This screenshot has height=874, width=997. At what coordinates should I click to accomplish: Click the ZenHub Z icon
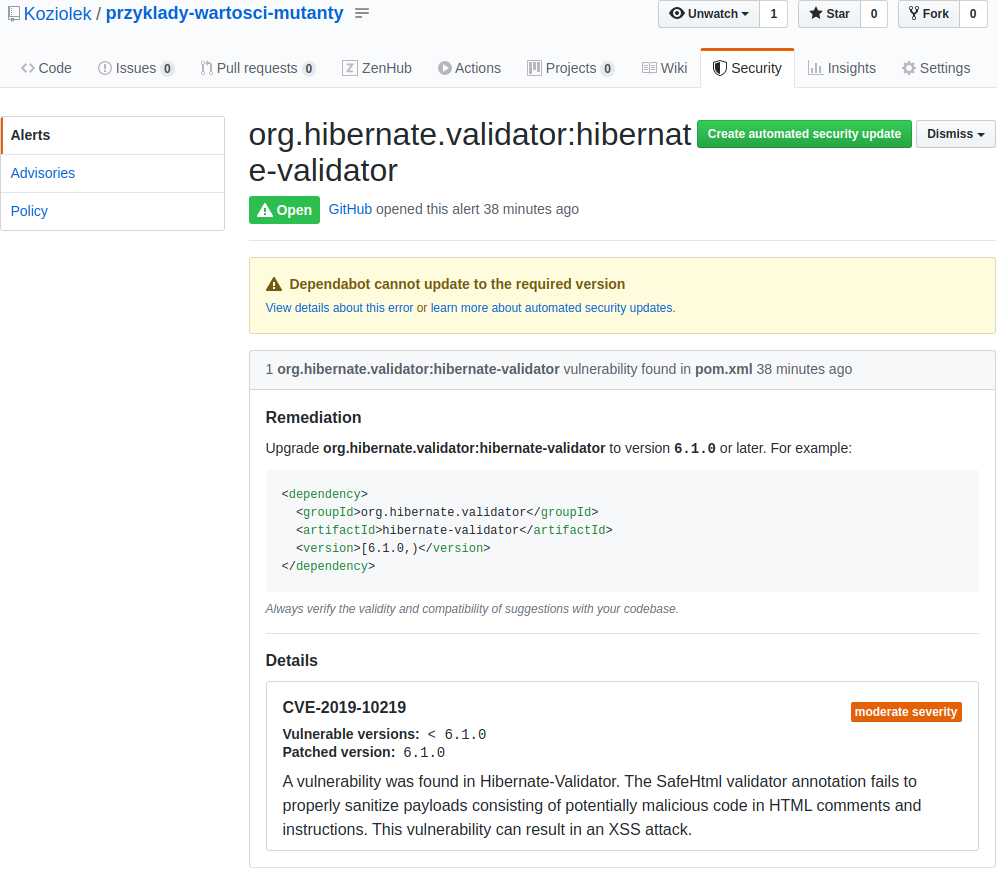coord(350,68)
